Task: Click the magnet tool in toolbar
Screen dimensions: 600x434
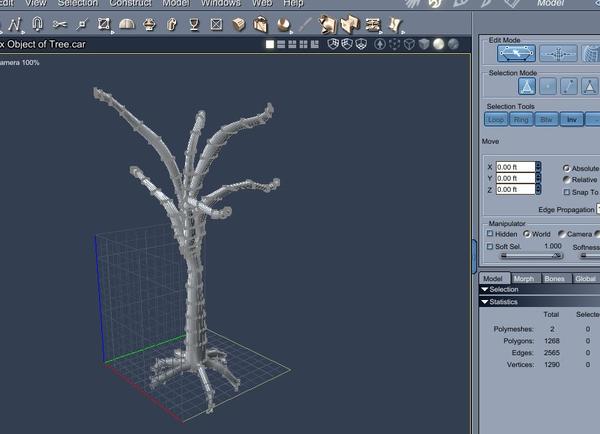Action: [38, 24]
